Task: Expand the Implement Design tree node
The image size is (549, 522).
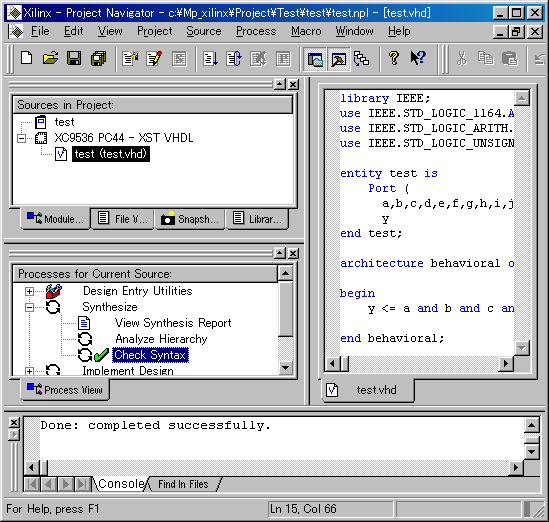Action: point(29,371)
